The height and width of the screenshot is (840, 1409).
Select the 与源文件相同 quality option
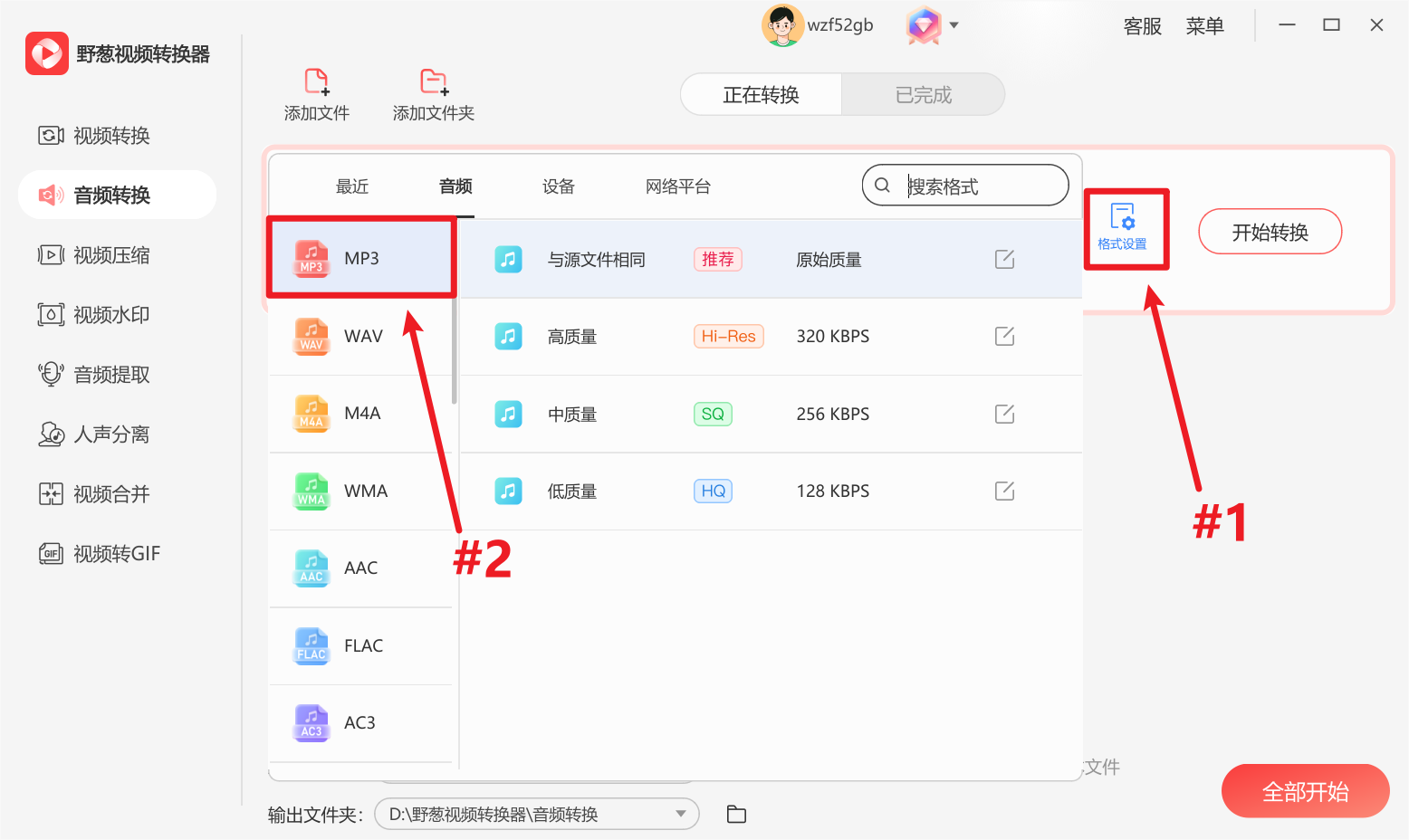(x=598, y=259)
